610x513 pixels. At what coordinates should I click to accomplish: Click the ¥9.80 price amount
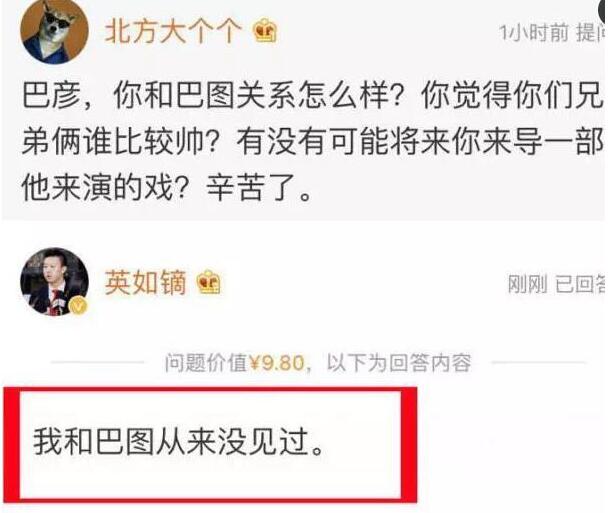(x=277, y=363)
